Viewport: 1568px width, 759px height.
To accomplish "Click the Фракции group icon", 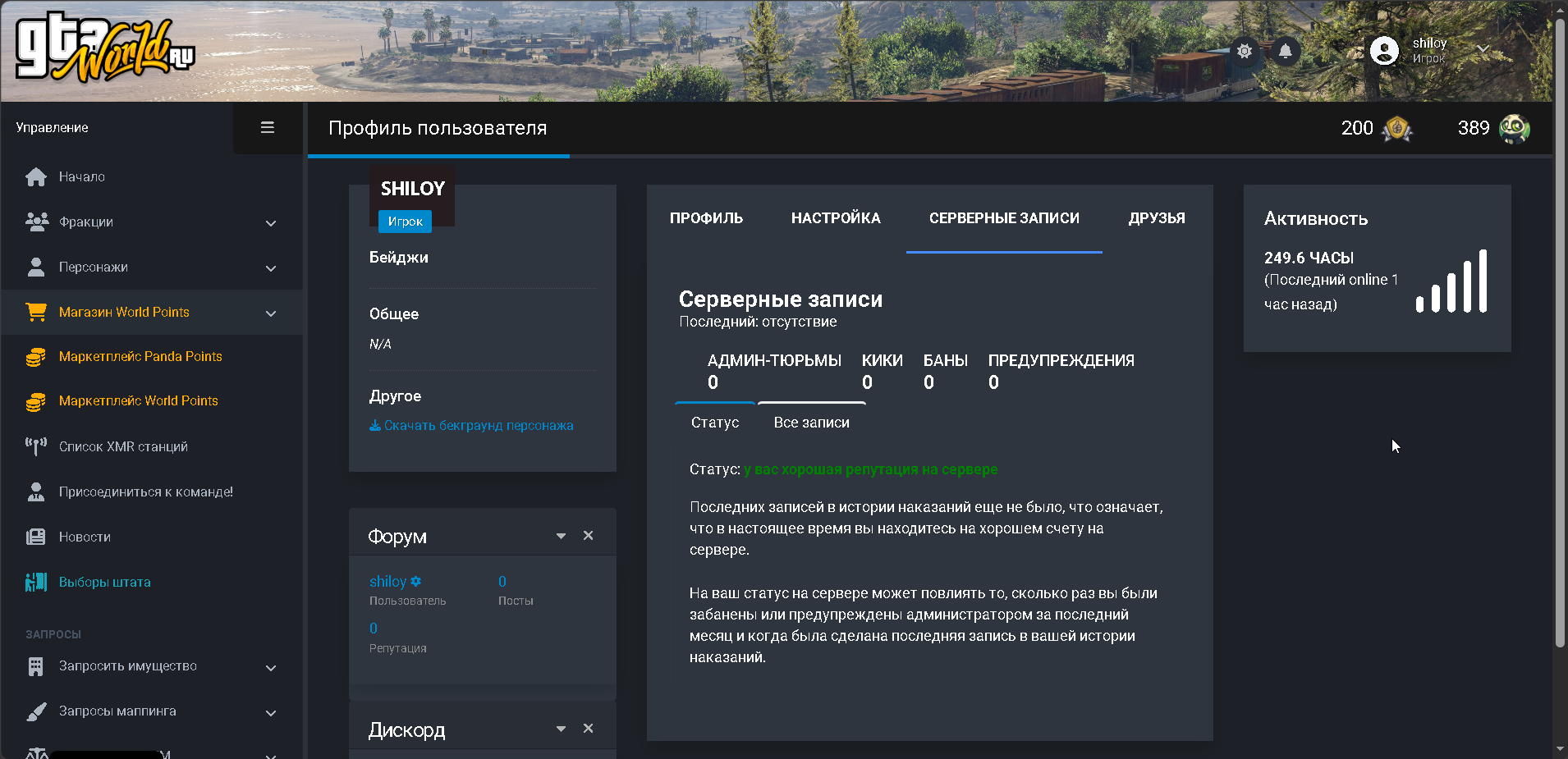I will (x=36, y=222).
